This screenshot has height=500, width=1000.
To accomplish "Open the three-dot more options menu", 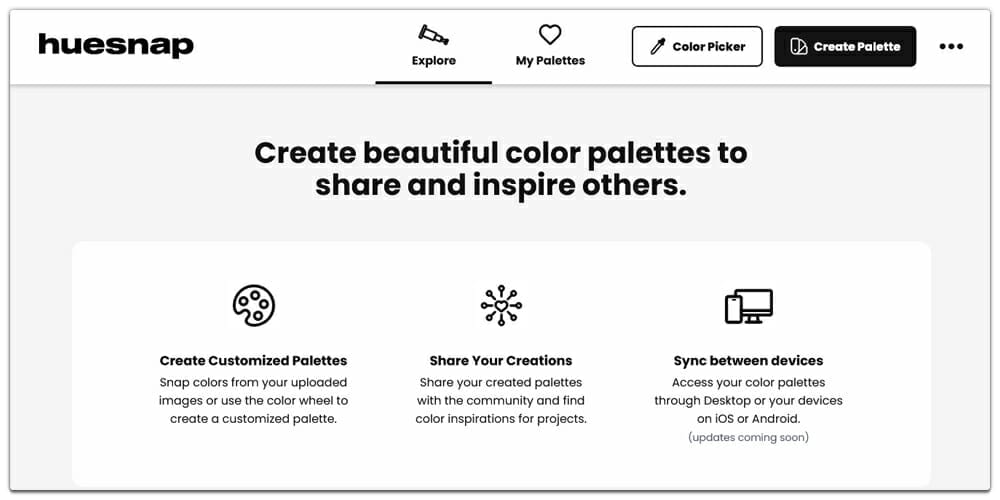I will (951, 46).
